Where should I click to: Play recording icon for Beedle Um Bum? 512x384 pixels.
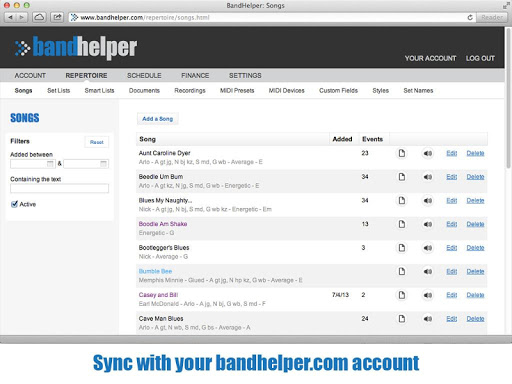coord(428,177)
